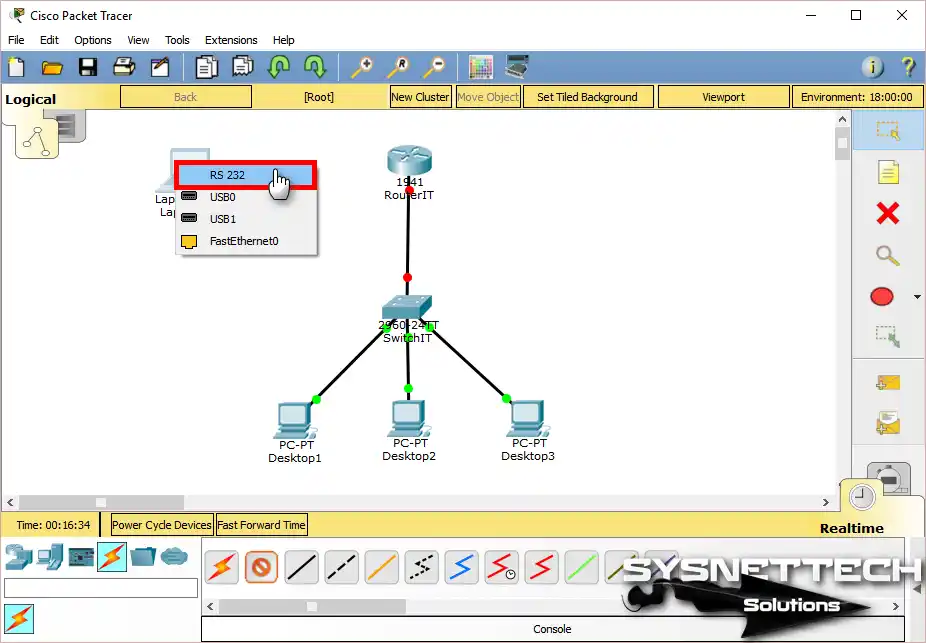The width and height of the screenshot is (926, 643).
Task: Expand the shape tool dropdown arrow
Action: [x=917, y=297]
